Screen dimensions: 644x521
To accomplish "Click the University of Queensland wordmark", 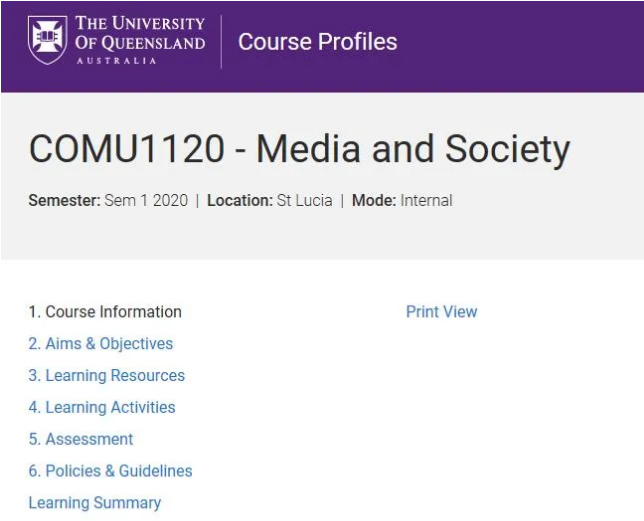I will [139, 32].
